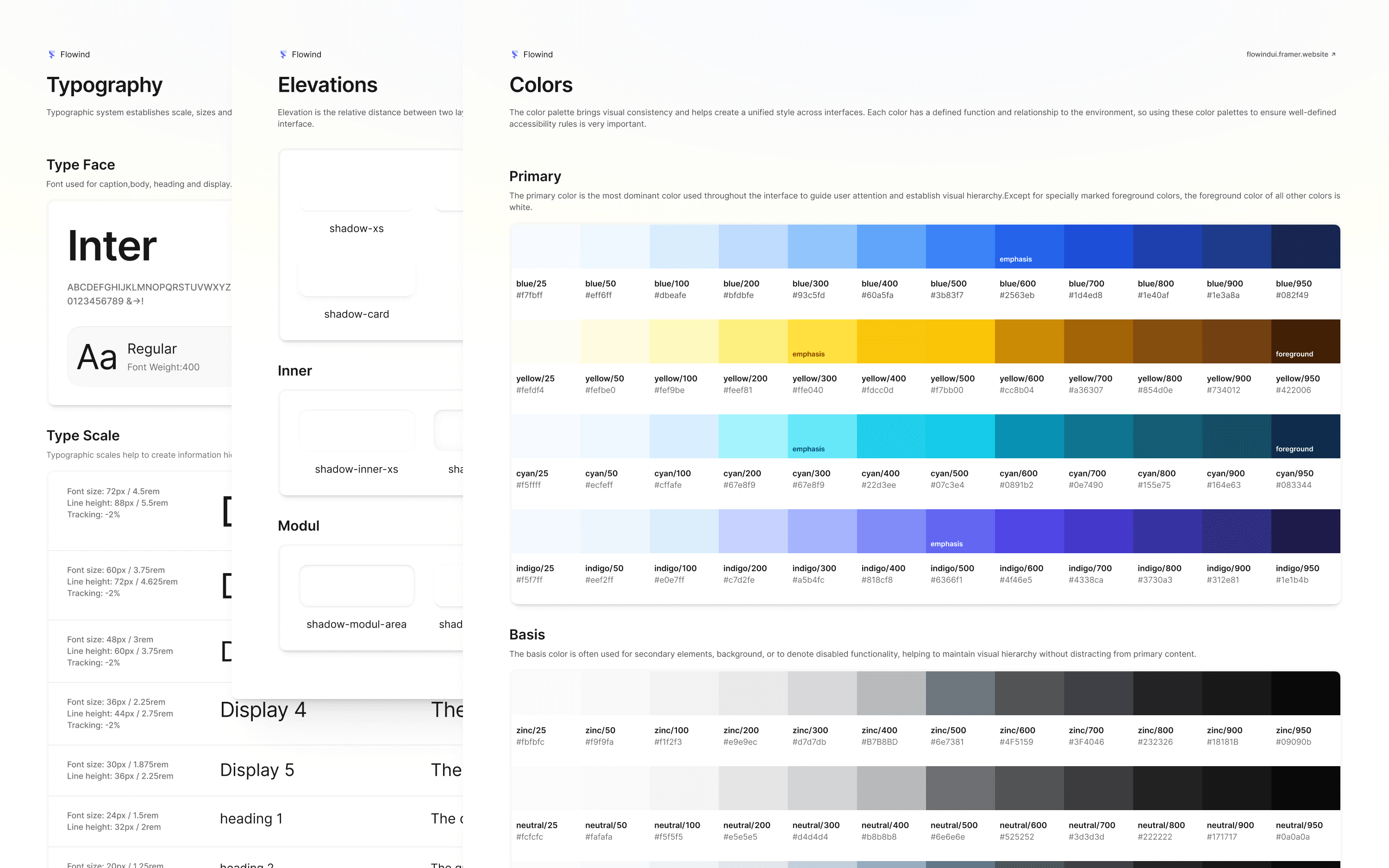Select the neutral/950 black swatch
The width and height of the screenshot is (1389, 868).
(x=1305, y=787)
